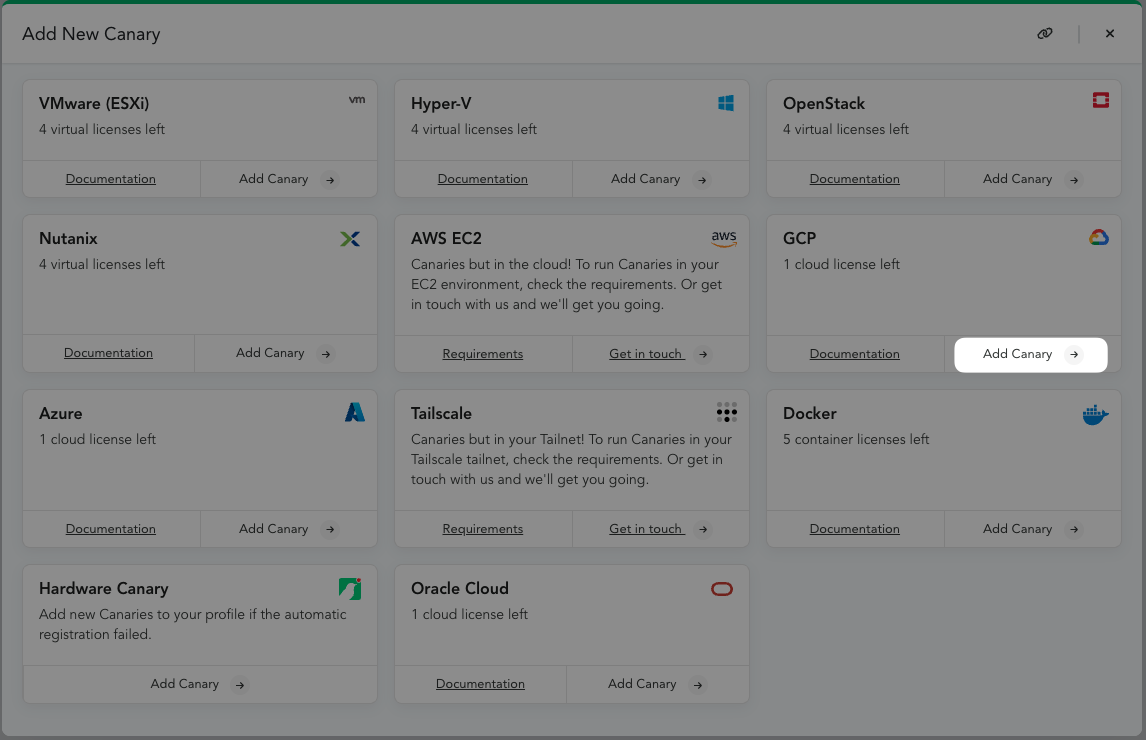Image resolution: width=1146 pixels, height=740 pixels.
Task: Click the Hyper-V Windows logo icon
Action: 726,103
